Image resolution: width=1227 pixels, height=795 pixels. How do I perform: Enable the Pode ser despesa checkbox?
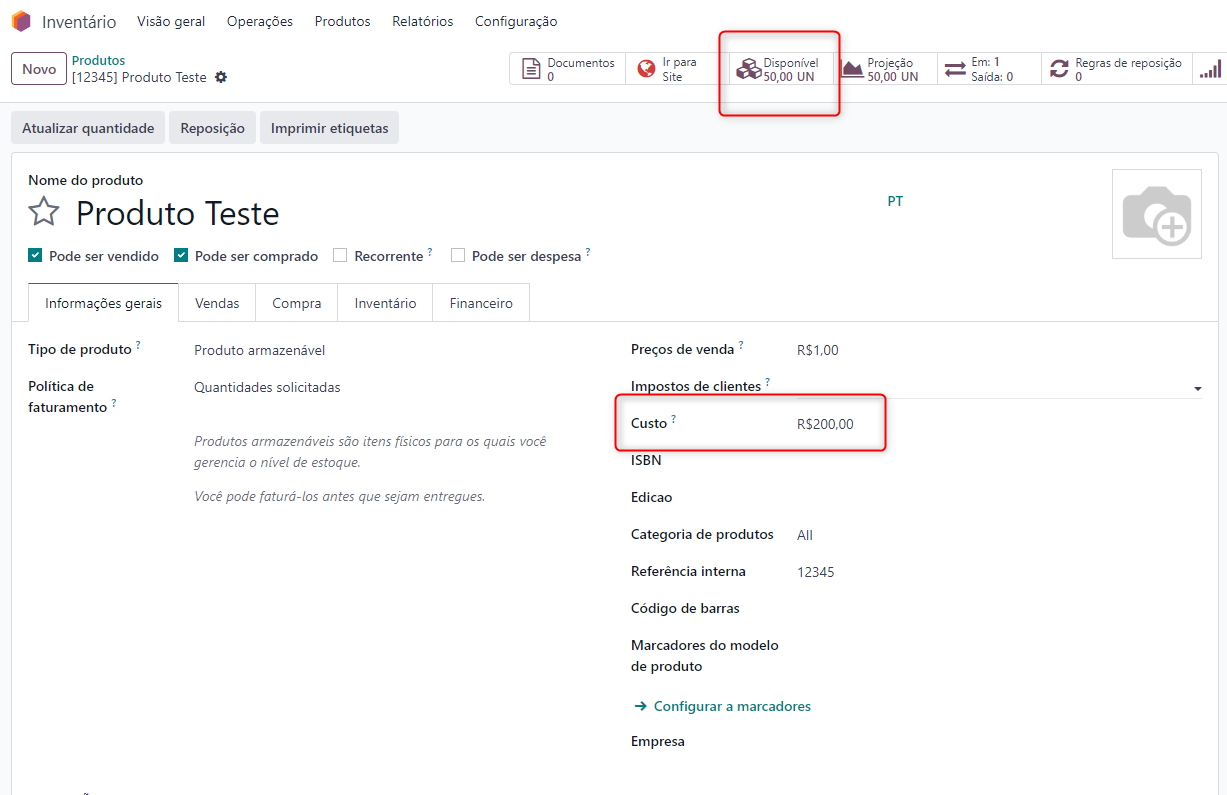coord(458,256)
